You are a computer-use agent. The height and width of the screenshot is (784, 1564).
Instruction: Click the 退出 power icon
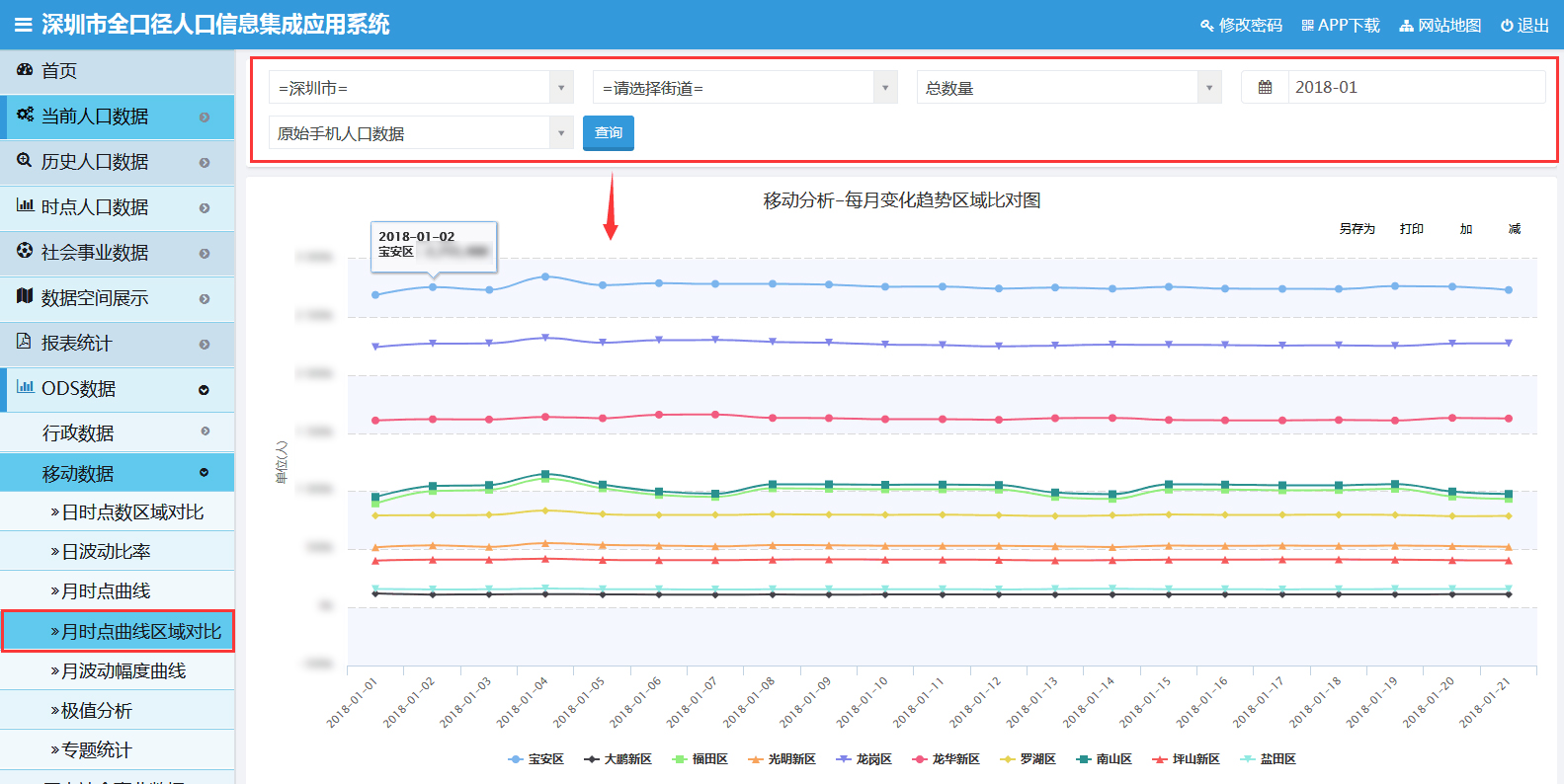[x=1507, y=26]
